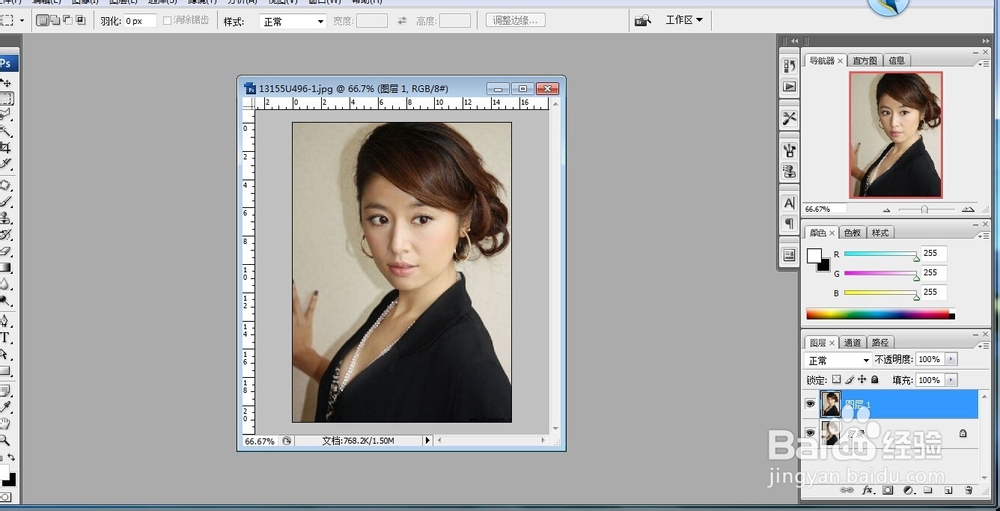The height and width of the screenshot is (511, 1000).
Task: Switch to the 样式 tab
Action: (x=879, y=233)
